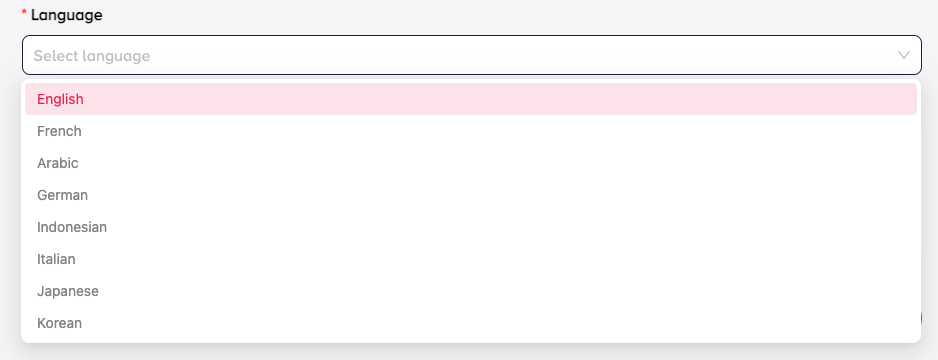Click the highlighted pink English row

coord(471,99)
